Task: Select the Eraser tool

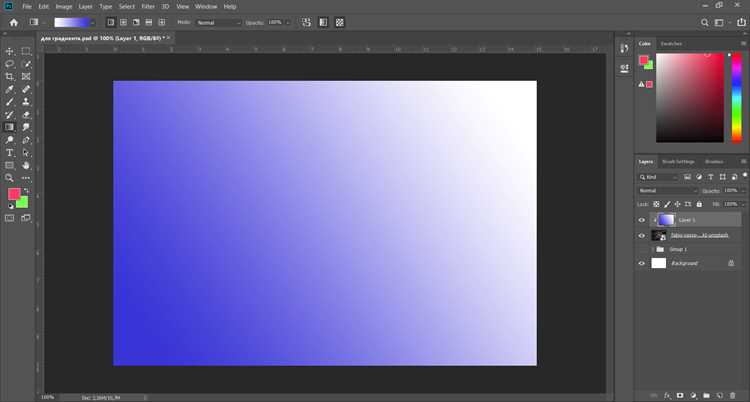Action: click(26, 115)
